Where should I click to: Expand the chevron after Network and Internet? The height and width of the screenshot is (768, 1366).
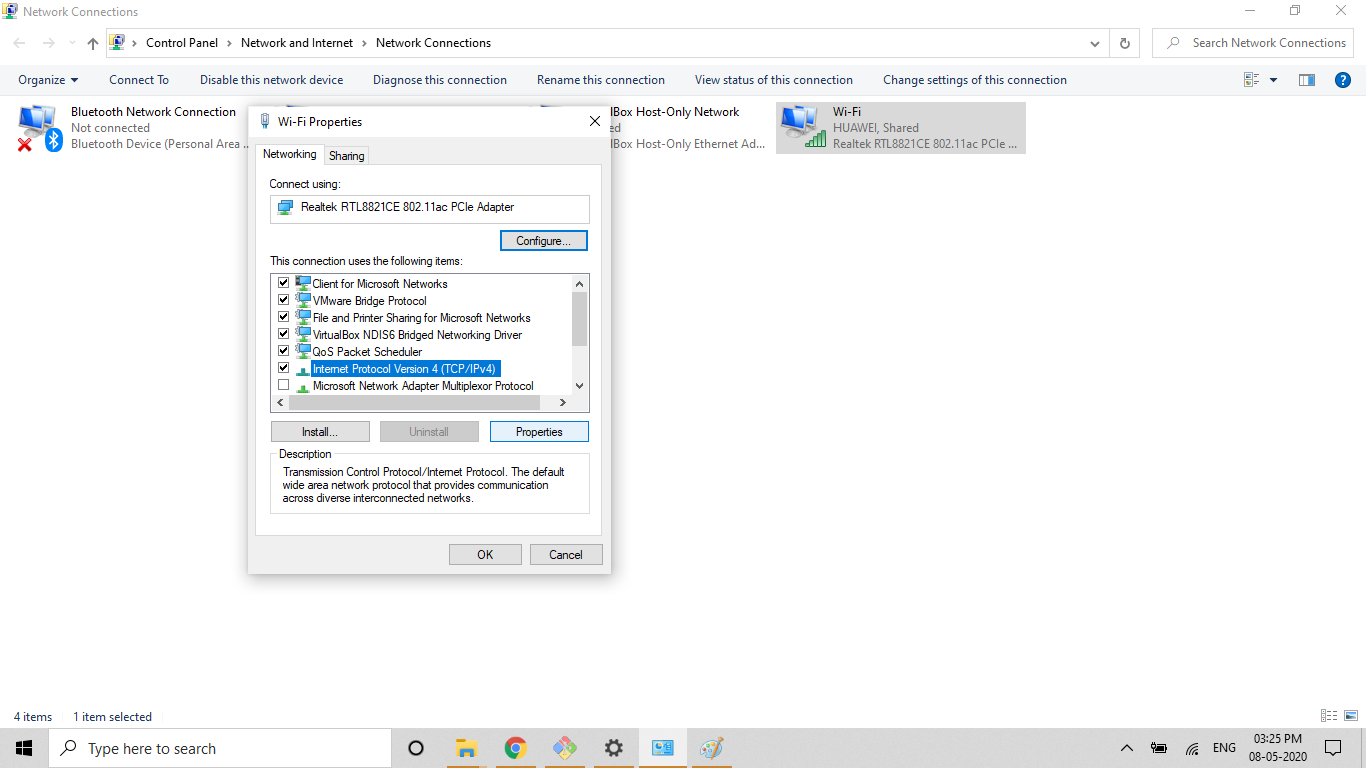click(365, 43)
